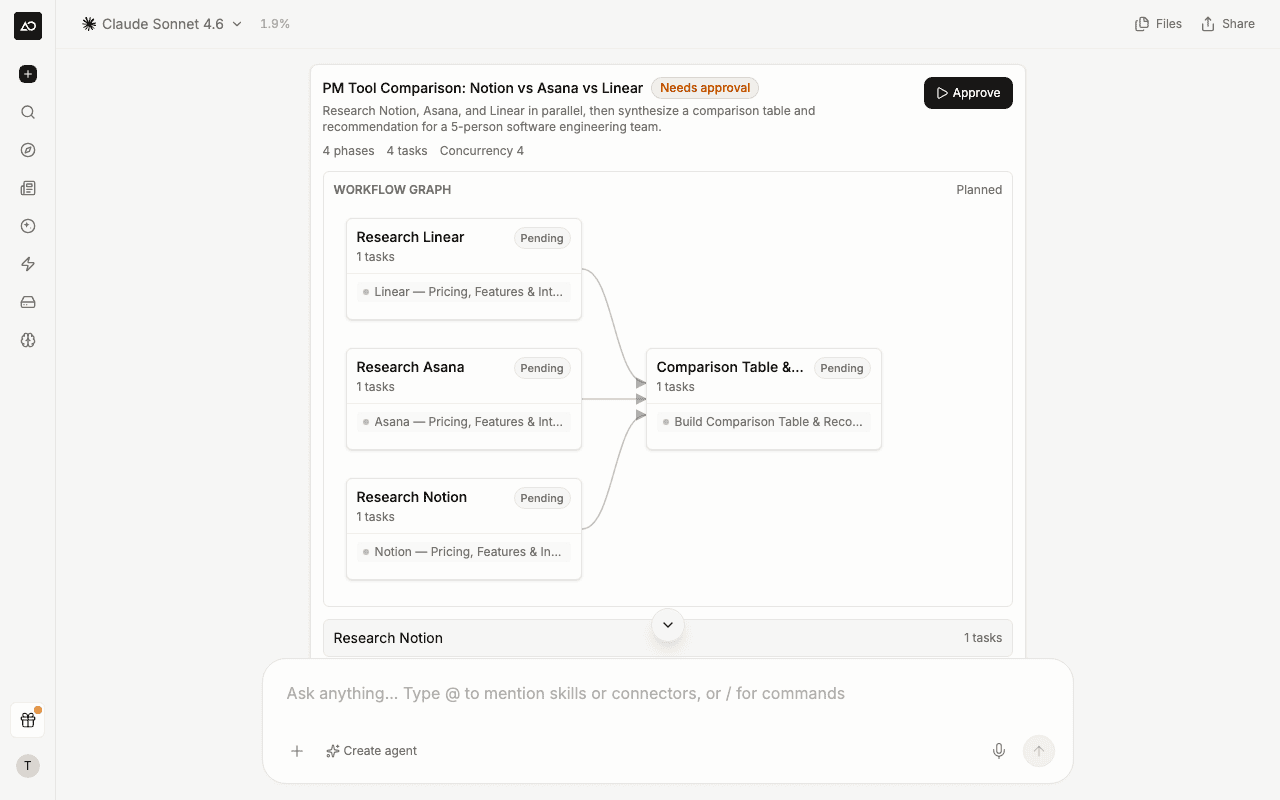The image size is (1280, 800).
Task: Approve the workflow plan
Action: (x=968, y=93)
